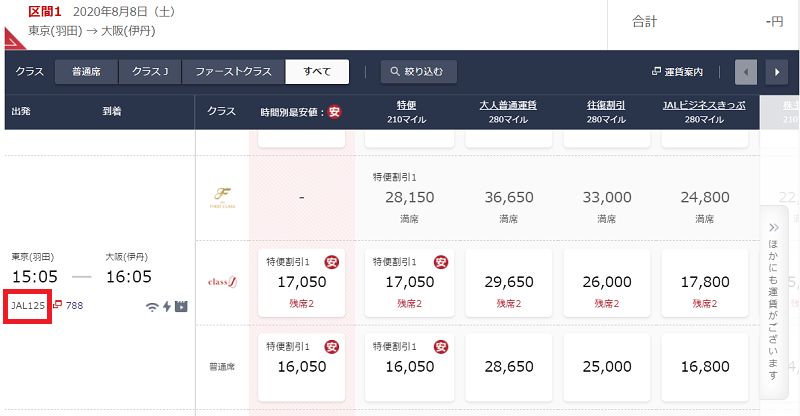Open the JALビジネスきっぷ header link

click(x=704, y=105)
